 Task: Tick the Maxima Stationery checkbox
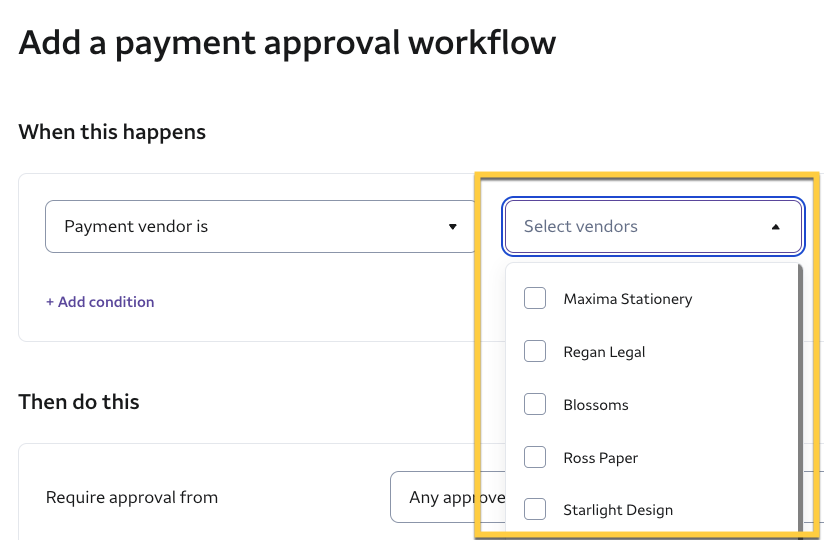coord(535,299)
